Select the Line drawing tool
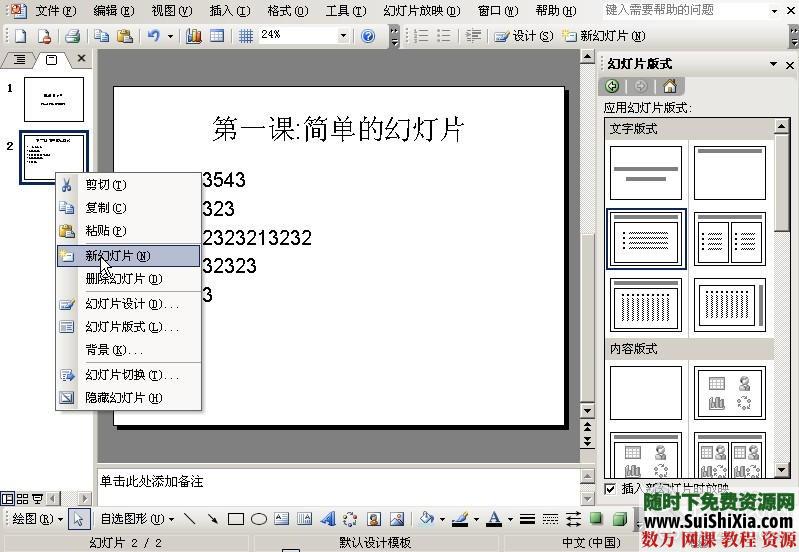799x552 pixels. pyautogui.click(x=190, y=519)
